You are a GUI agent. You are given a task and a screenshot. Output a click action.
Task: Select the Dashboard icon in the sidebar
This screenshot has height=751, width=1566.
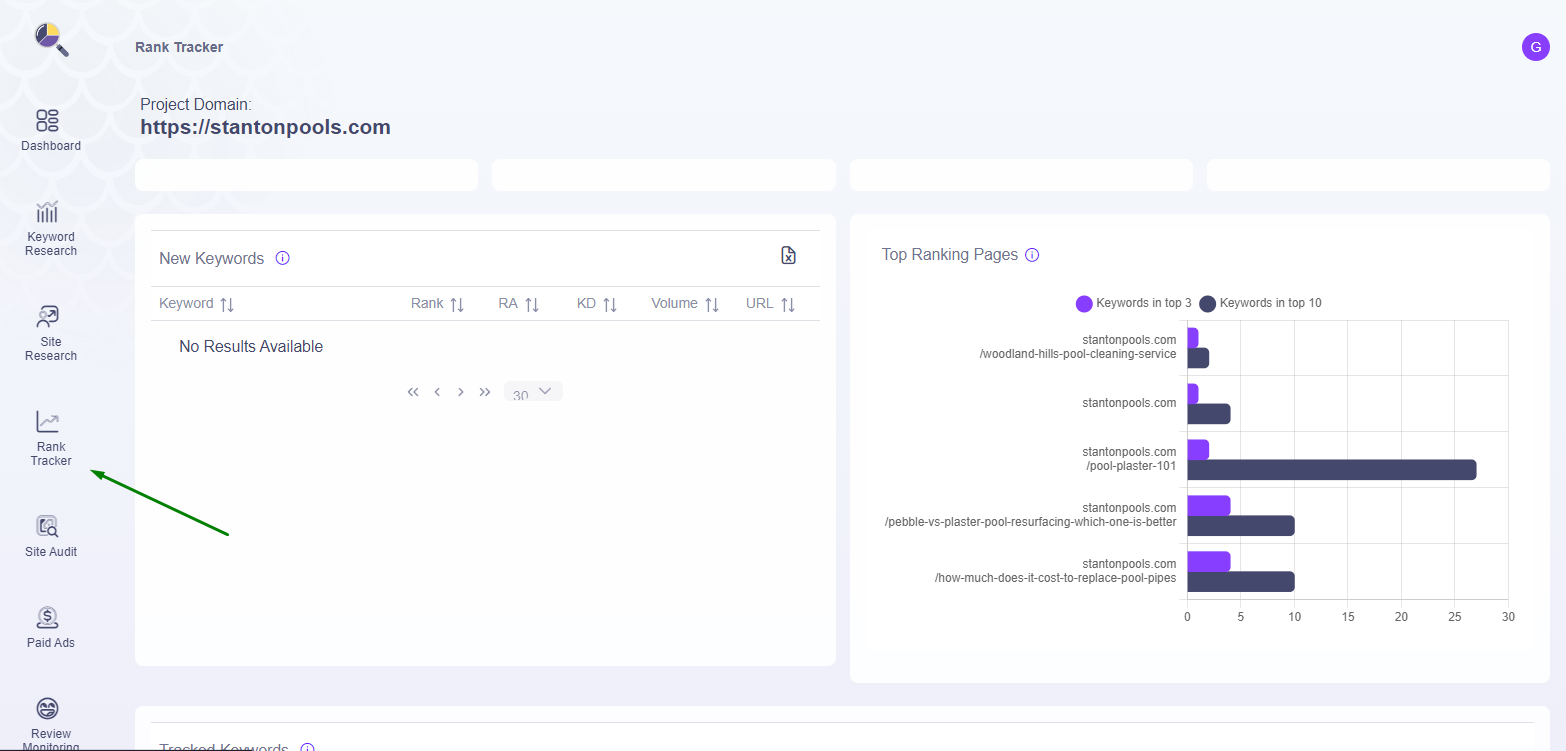48,120
